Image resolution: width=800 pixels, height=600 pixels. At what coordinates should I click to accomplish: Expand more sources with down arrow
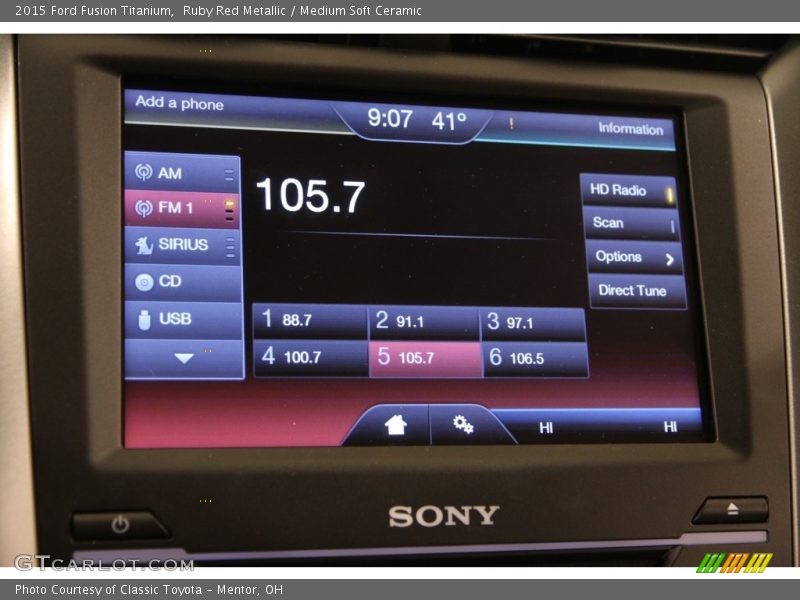[184, 359]
